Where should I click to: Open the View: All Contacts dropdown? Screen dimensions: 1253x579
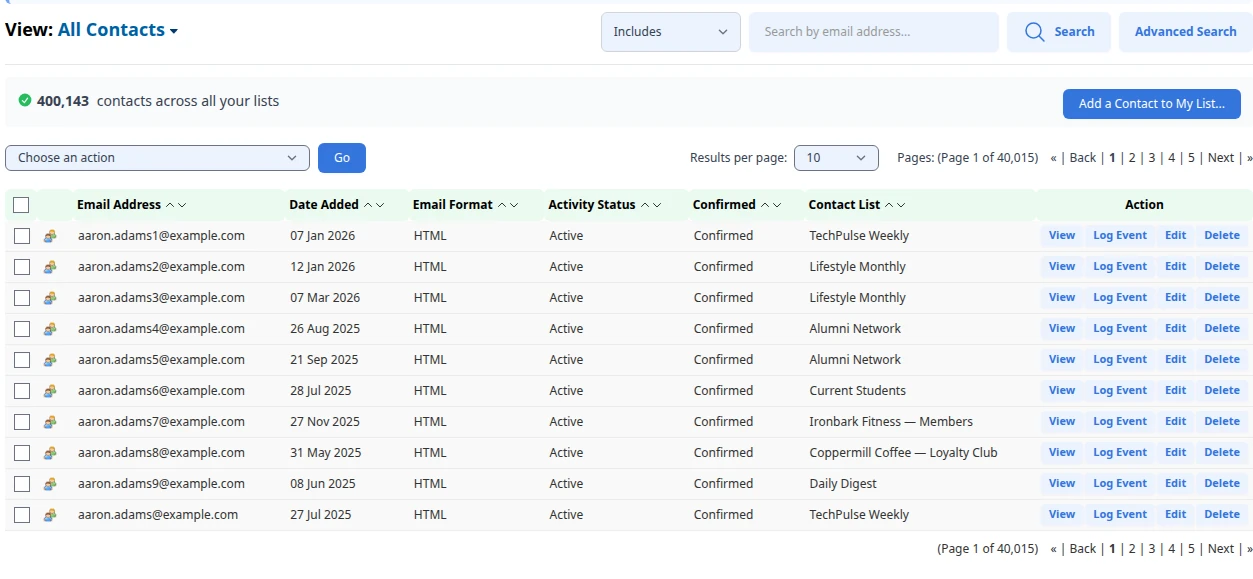(118, 30)
